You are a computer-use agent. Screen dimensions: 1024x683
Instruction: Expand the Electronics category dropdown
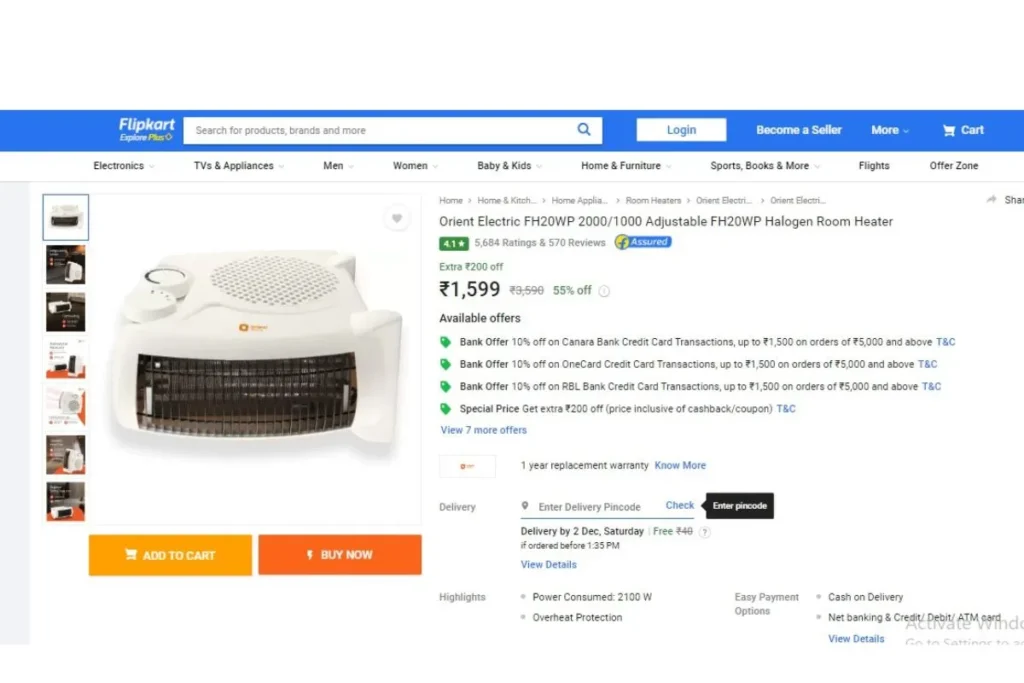point(123,166)
